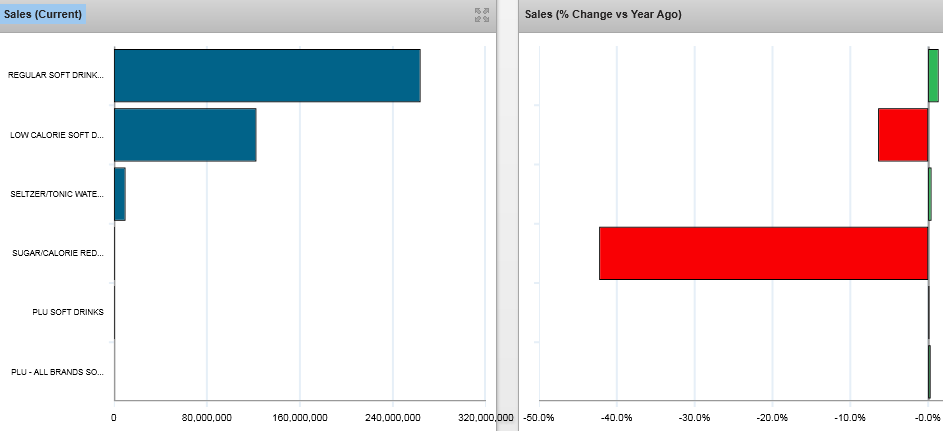
Task: Click the SELTZER/TONIC WATE... category label
Action: (x=57, y=193)
